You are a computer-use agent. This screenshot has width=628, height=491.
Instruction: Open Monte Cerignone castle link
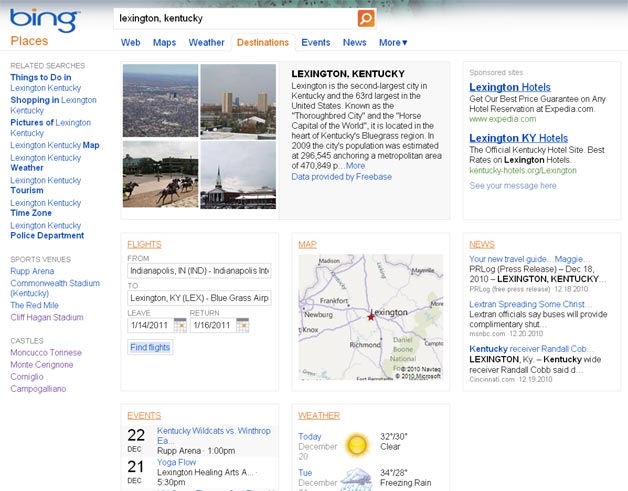pyautogui.click(x=42, y=364)
